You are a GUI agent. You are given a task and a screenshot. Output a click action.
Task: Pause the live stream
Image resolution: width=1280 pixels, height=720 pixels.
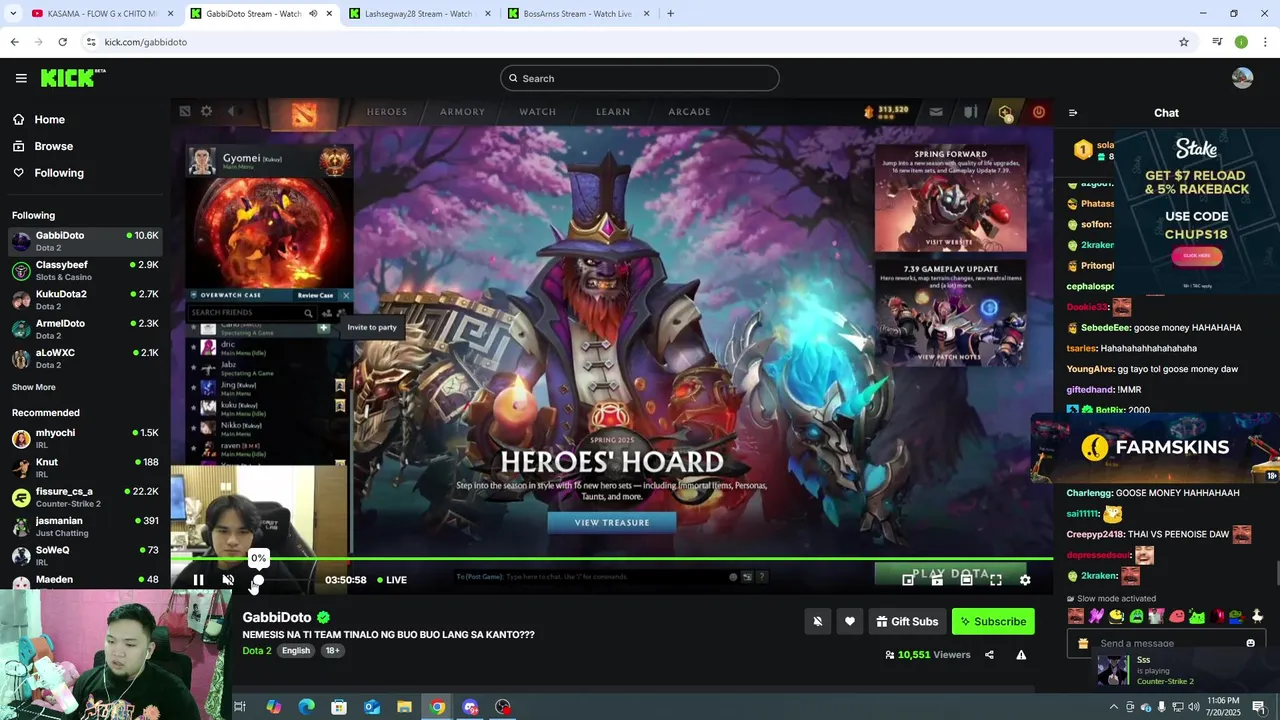198,580
